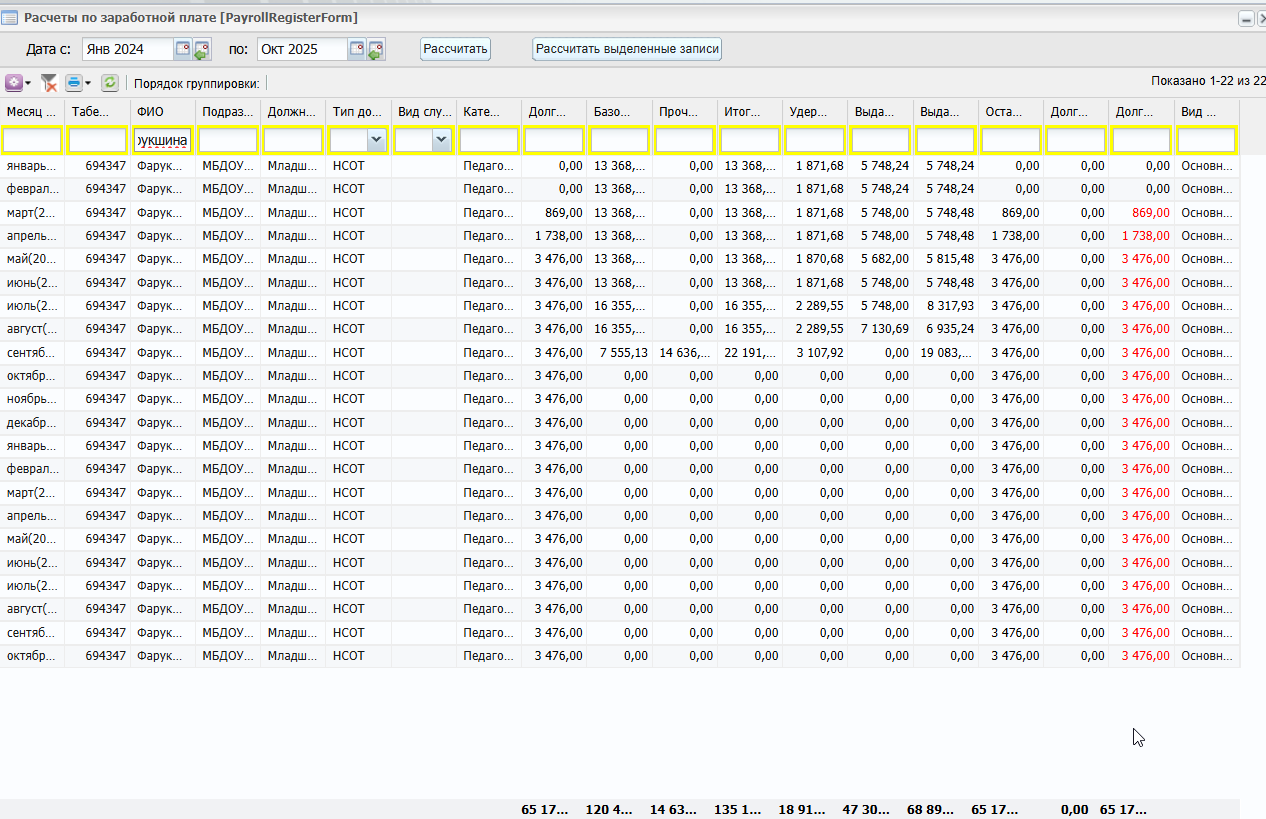Click green-arrow date icon after Янв 2024

pos(202,49)
